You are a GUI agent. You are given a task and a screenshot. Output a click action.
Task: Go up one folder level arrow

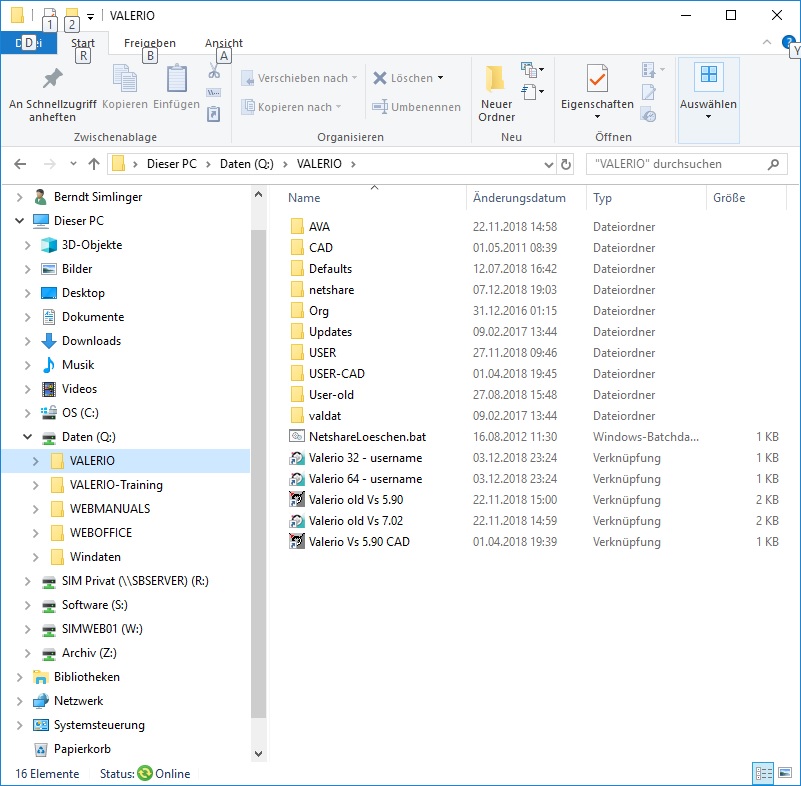(x=93, y=164)
